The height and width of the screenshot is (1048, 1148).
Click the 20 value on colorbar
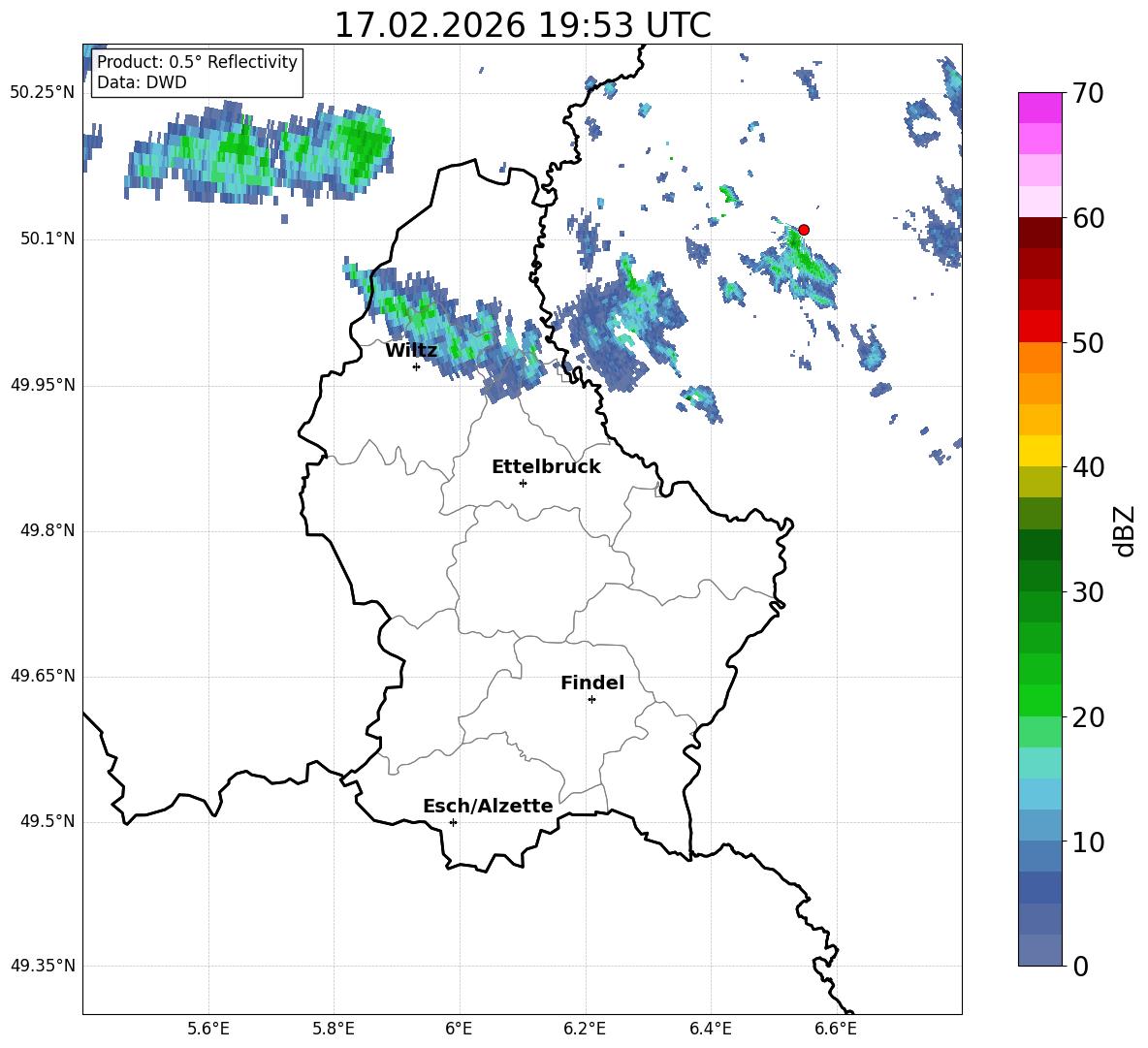pyautogui.click(x=1089, y=717)
